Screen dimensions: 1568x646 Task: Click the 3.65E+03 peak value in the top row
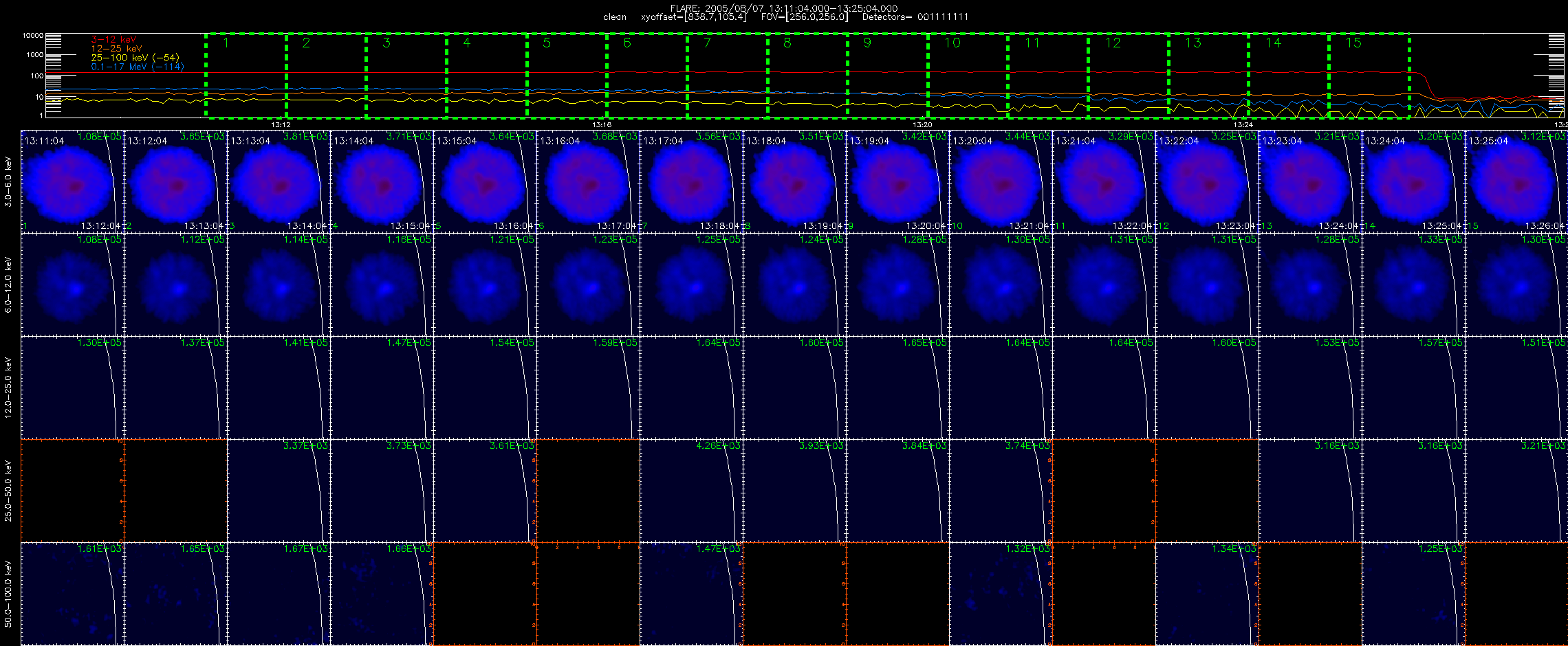pyautogui.click(x=202, y=137)
